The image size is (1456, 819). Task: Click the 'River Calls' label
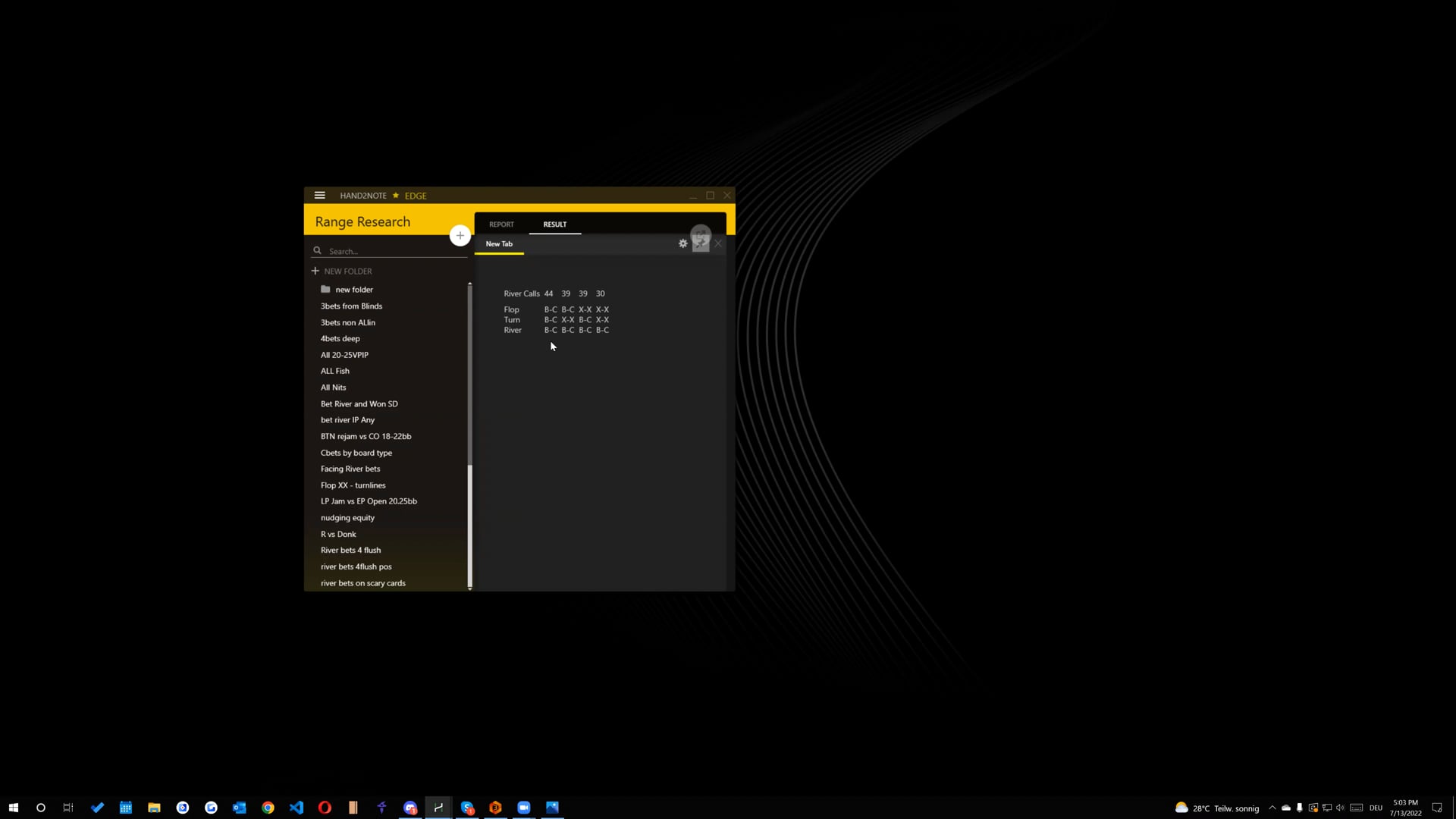tap(522, 293)
